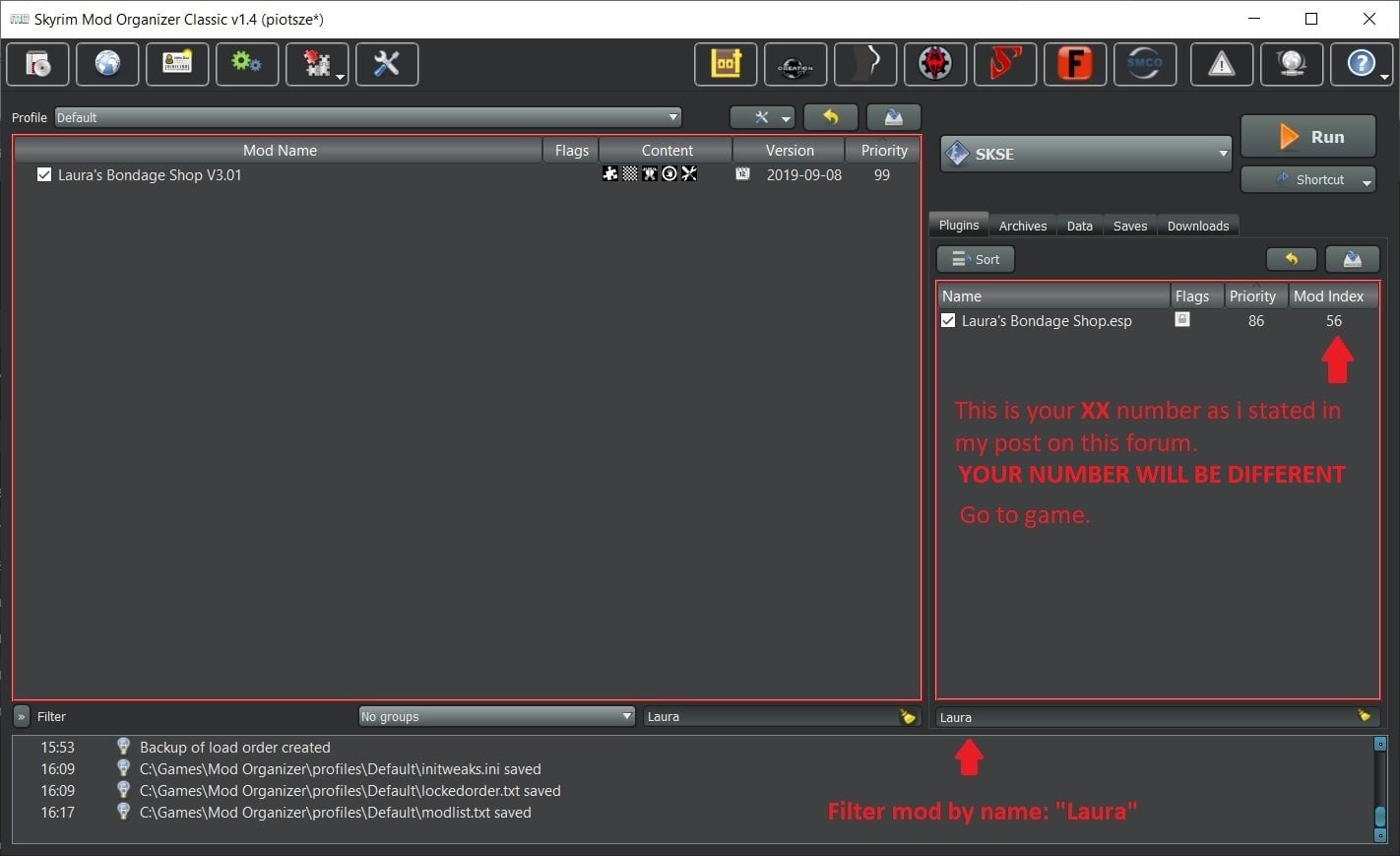Launch the body silhouette tool shortcut
1400x856 pixels.
tap(865, 64)
